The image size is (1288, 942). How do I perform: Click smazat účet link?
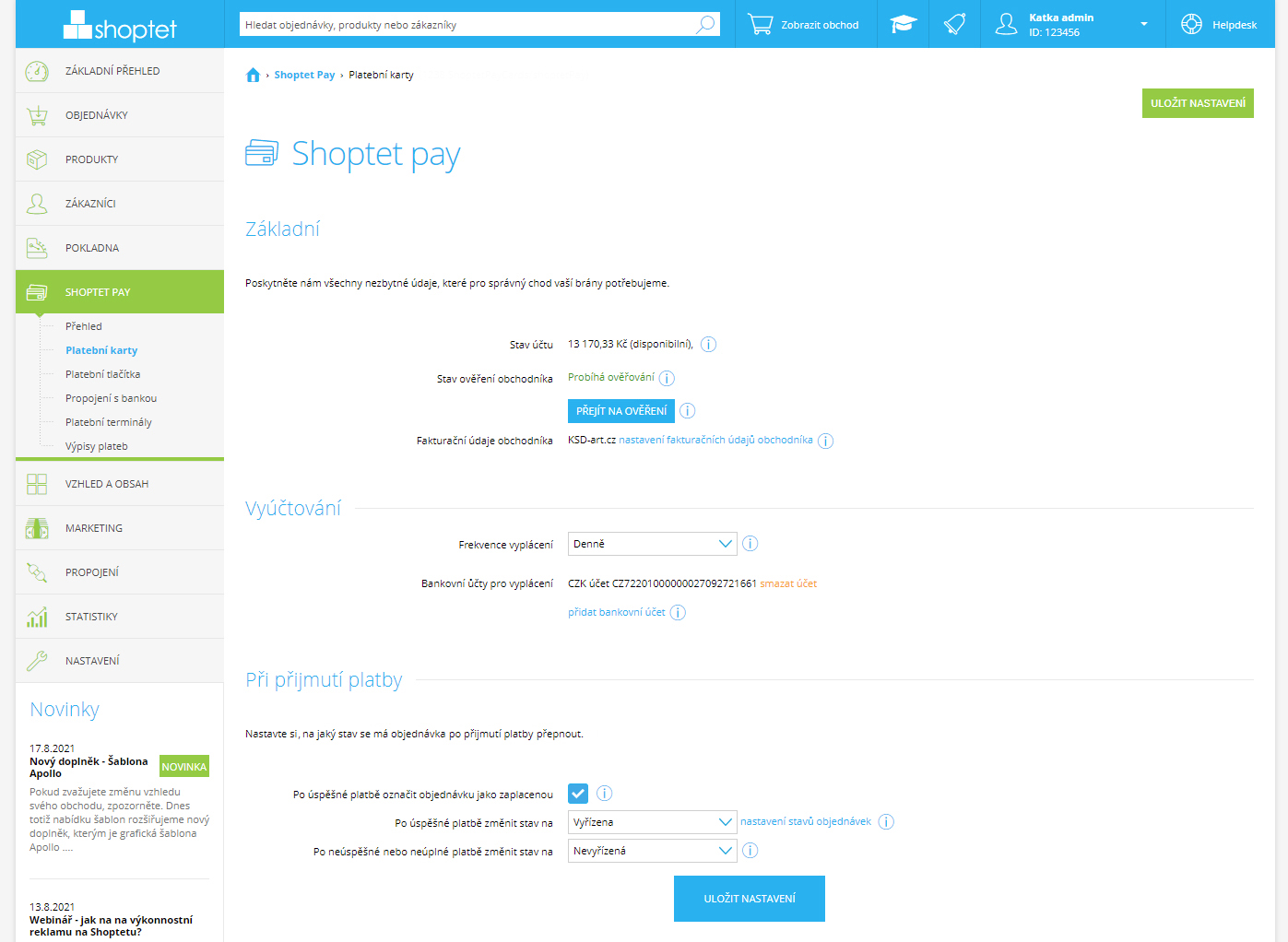tap(788, 583)
